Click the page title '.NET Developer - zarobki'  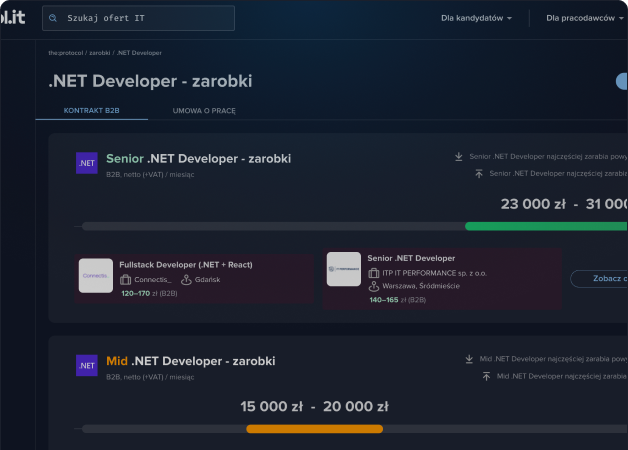(x=150, y=81)
